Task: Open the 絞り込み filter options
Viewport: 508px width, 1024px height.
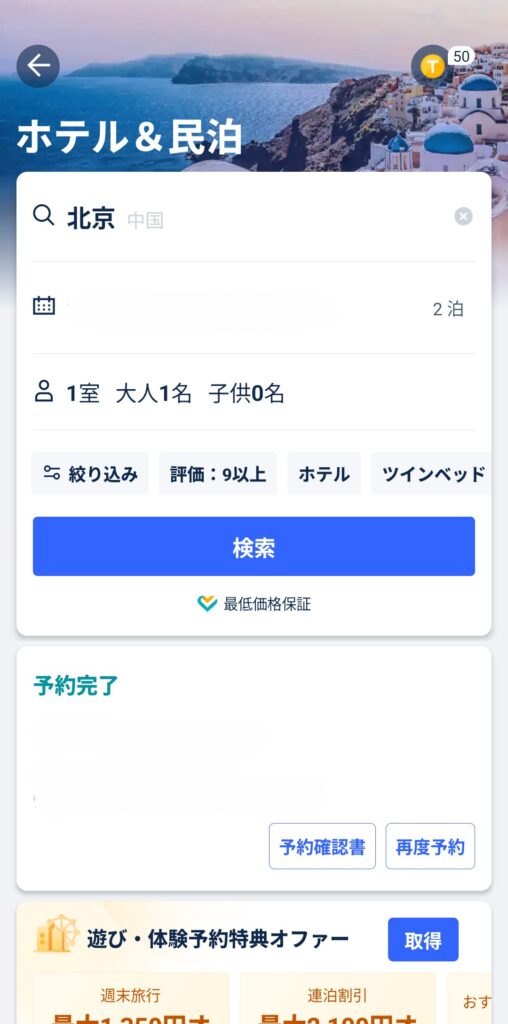Action: pyautogui.click(x=90, y=473)
